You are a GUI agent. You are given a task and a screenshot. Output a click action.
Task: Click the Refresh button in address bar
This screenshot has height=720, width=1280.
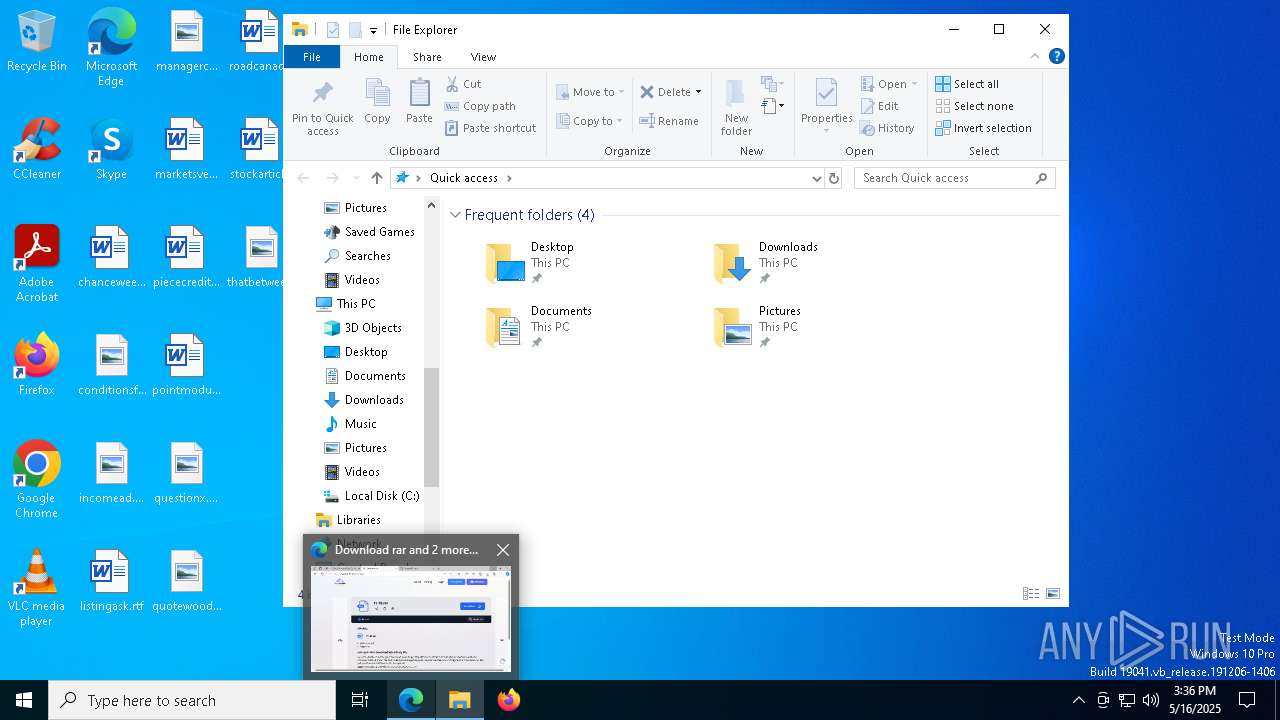click(x=834, y=178)
